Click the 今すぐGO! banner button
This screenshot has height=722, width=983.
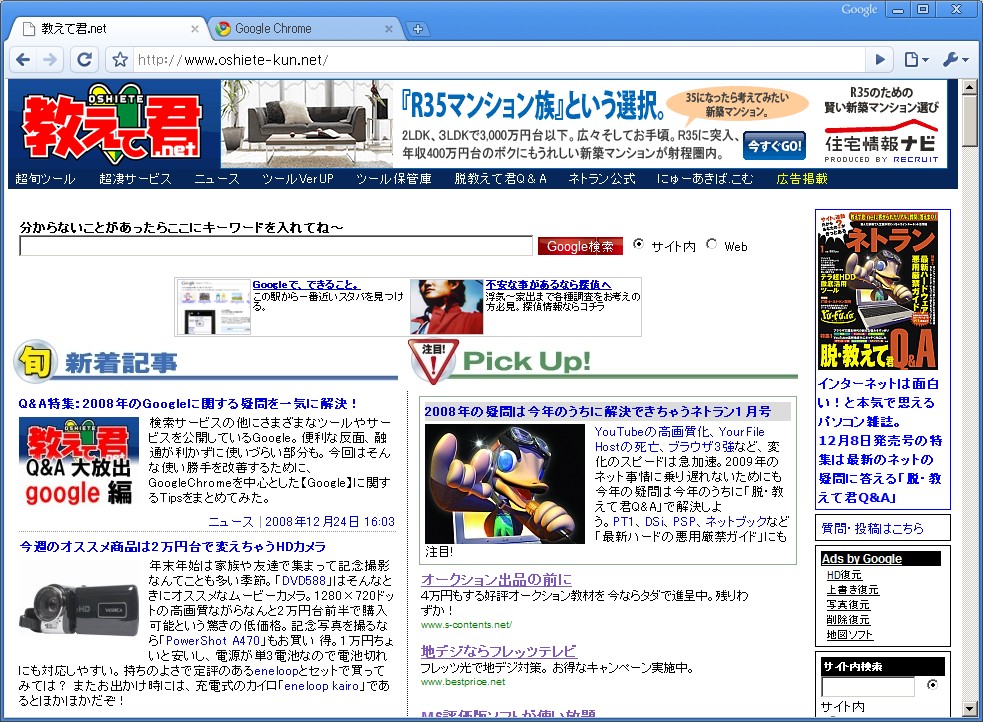click(775, 146)
